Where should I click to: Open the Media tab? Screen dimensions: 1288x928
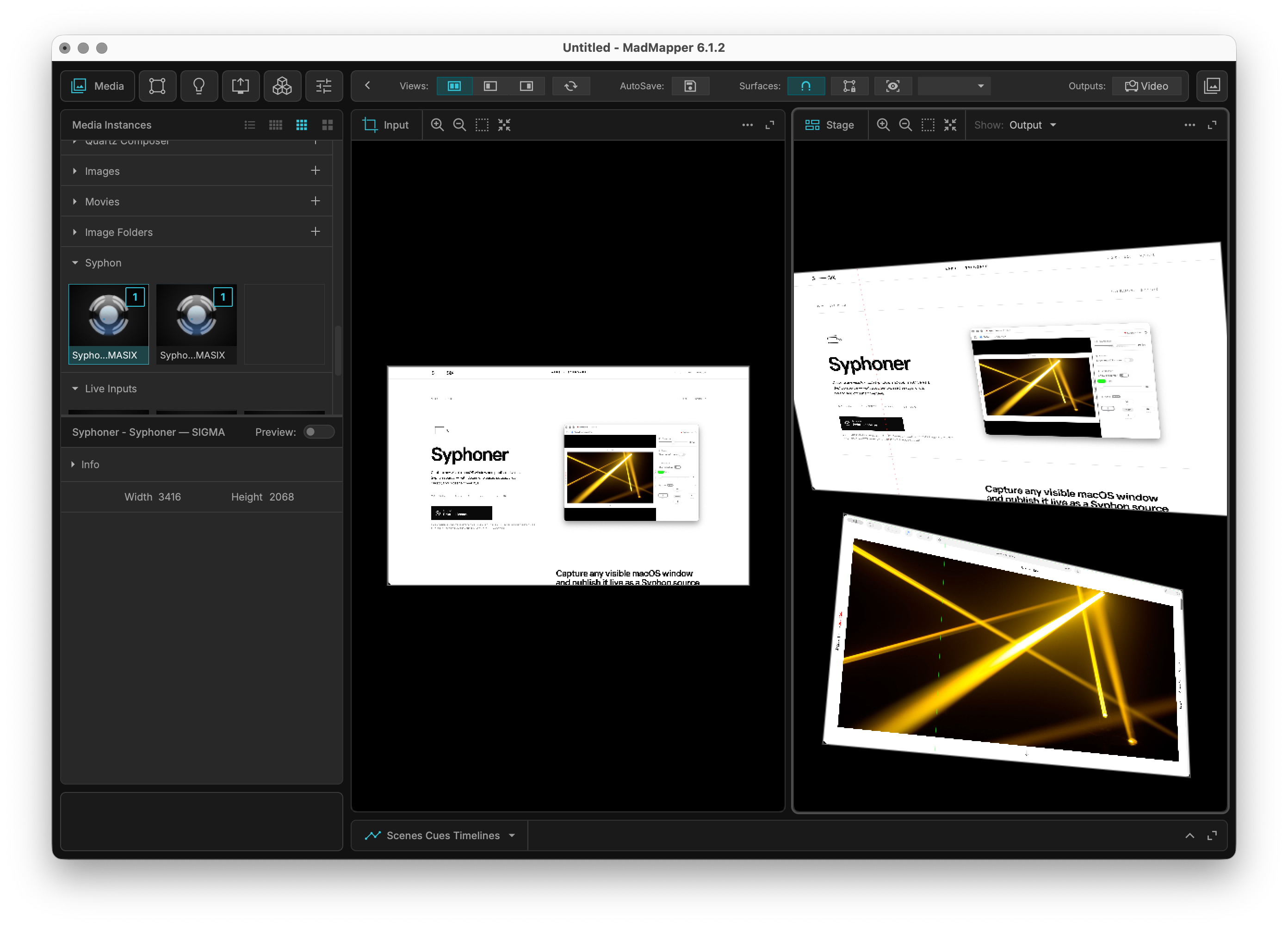point(98,86)
